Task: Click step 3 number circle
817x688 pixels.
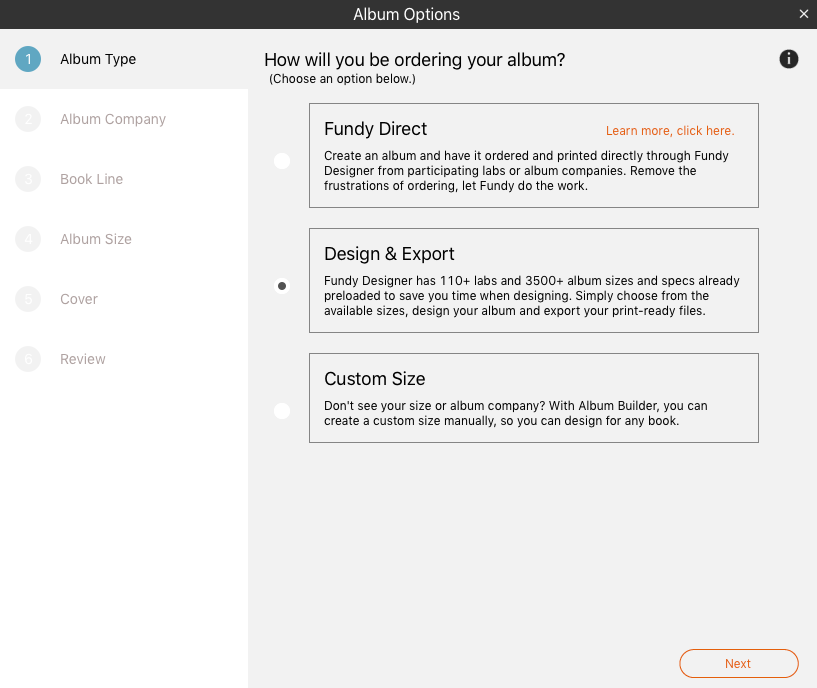Action: [28, 179]
